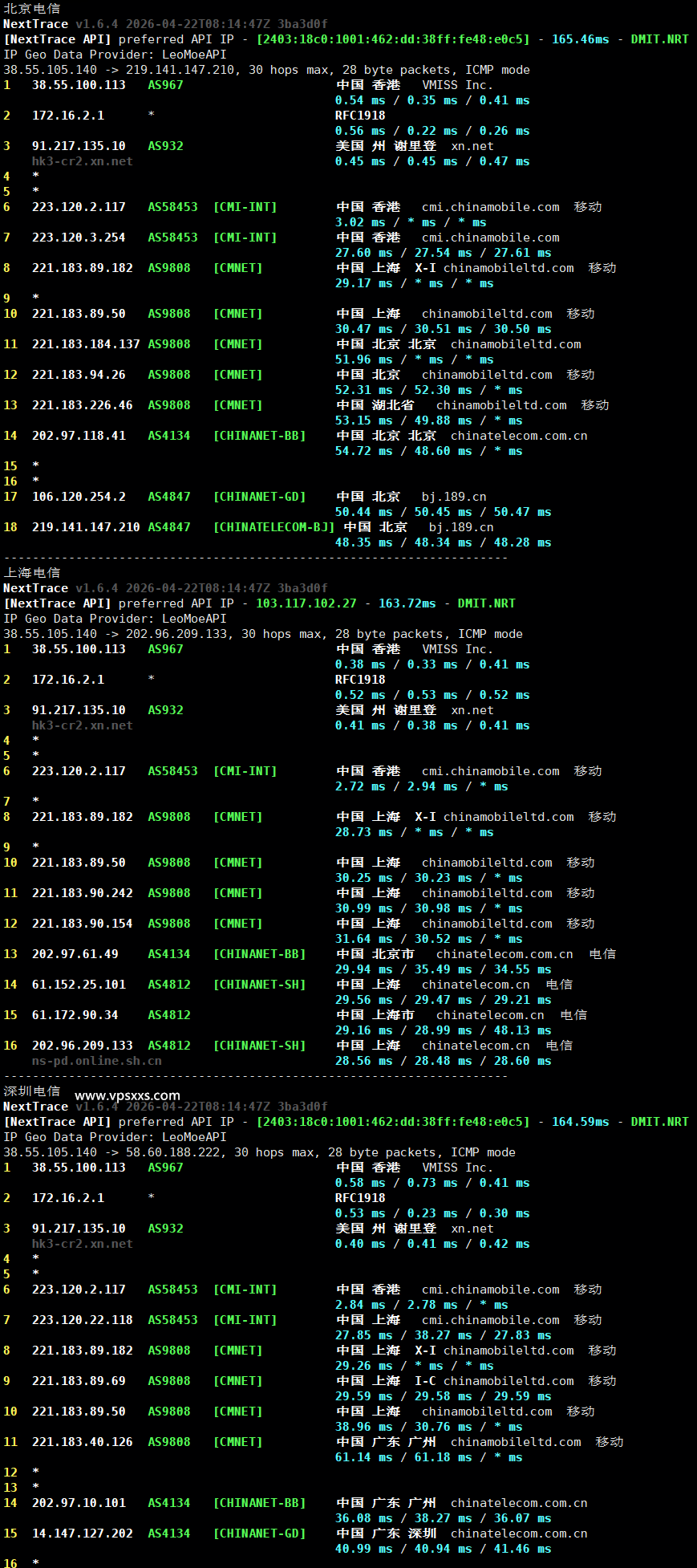Click hop IP 221.183.94.26

79,375
